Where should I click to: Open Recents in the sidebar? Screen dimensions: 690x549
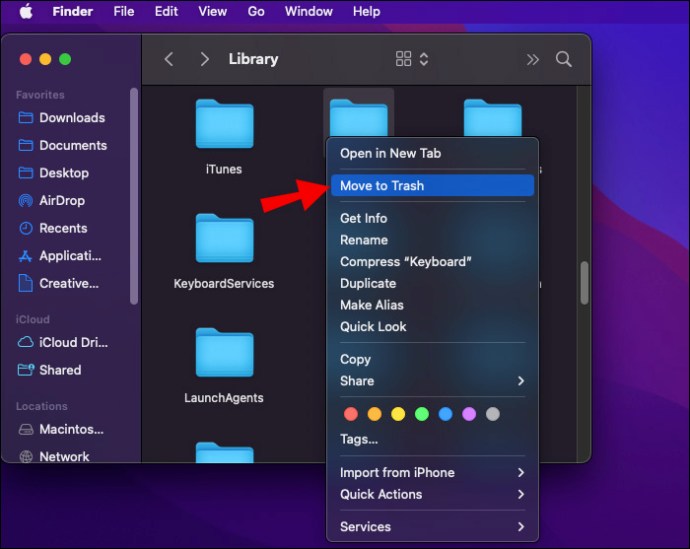(52, 228)
